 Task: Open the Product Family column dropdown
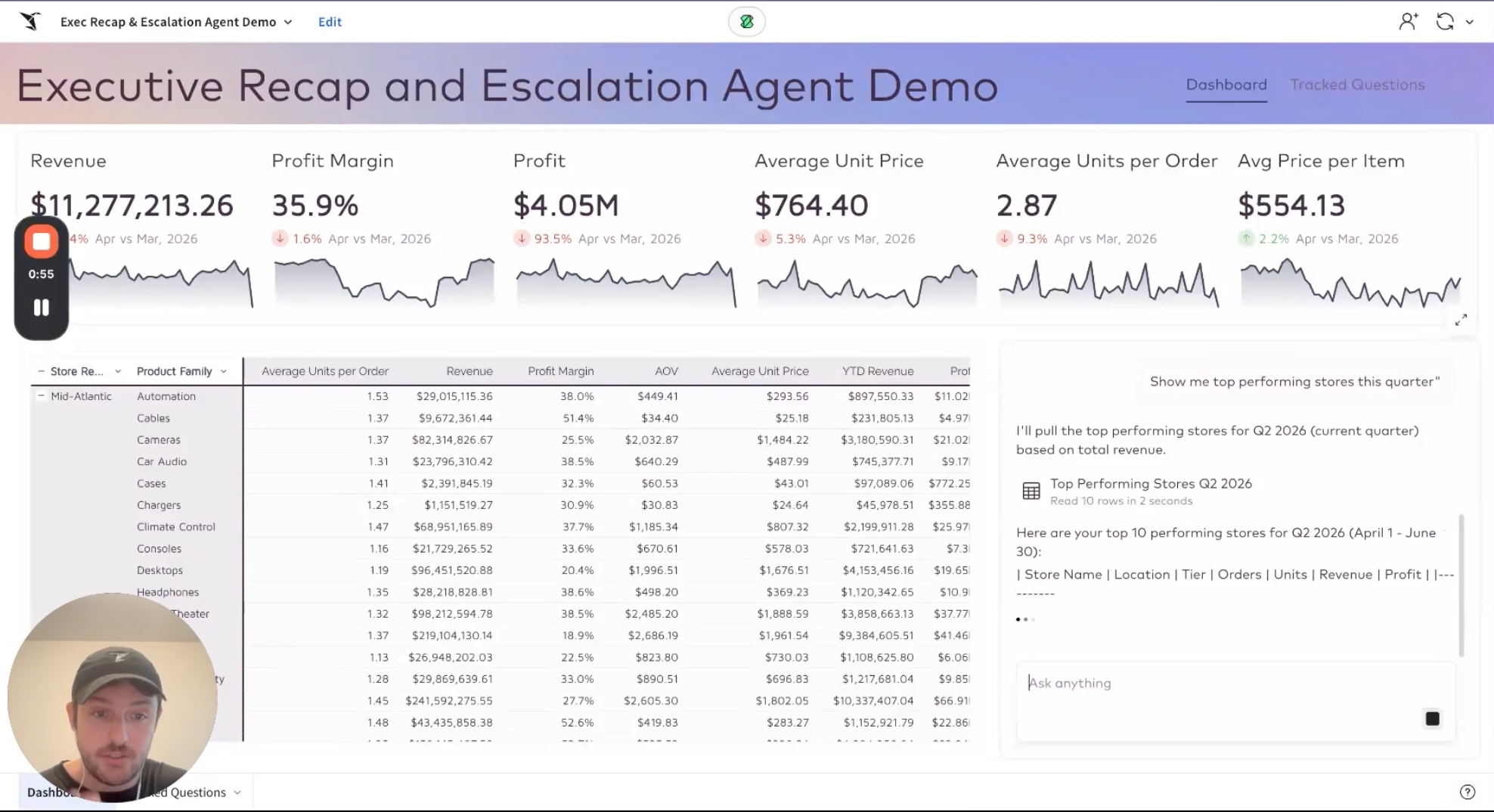tap(224, 371)
